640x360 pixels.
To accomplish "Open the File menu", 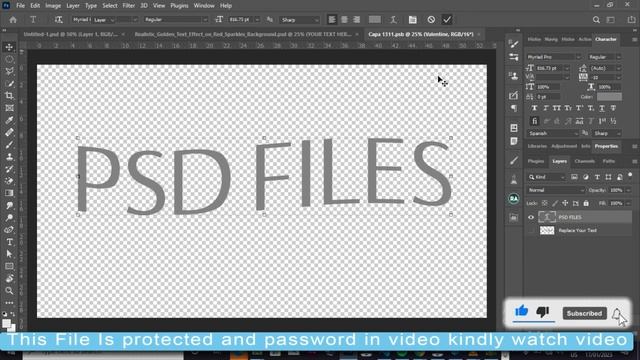I will tap(20, 6).
